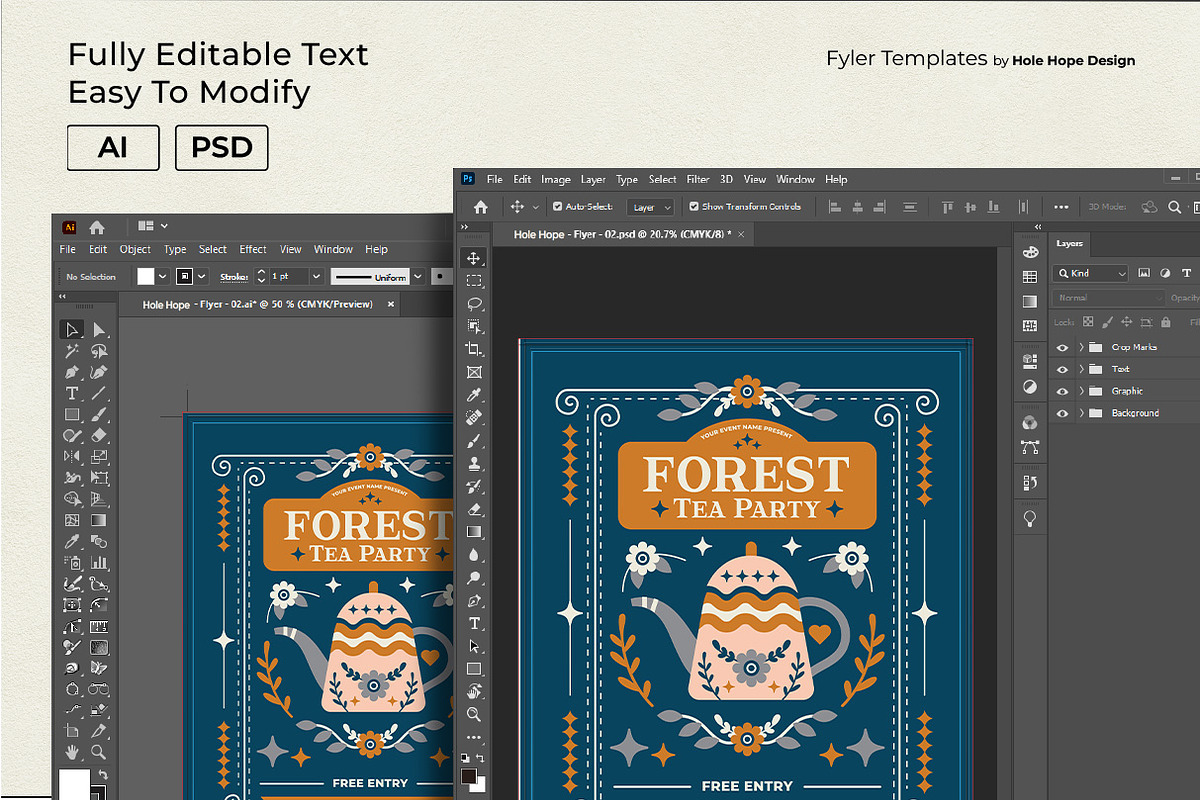Hide the Graphic layer group
Viewport: 1200px width, 800px height.
pyautogui.click(x=1062, y=391)
